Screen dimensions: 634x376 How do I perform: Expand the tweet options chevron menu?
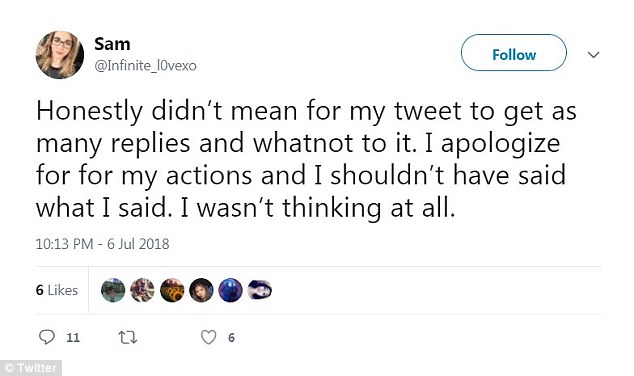593,55
